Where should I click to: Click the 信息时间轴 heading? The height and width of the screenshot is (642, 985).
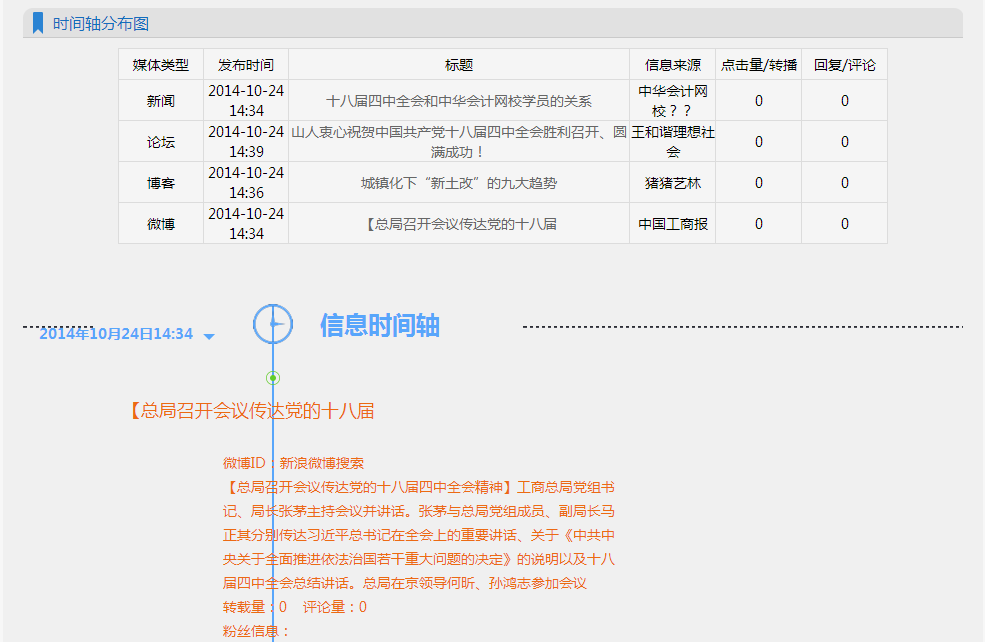click(380, 325)
